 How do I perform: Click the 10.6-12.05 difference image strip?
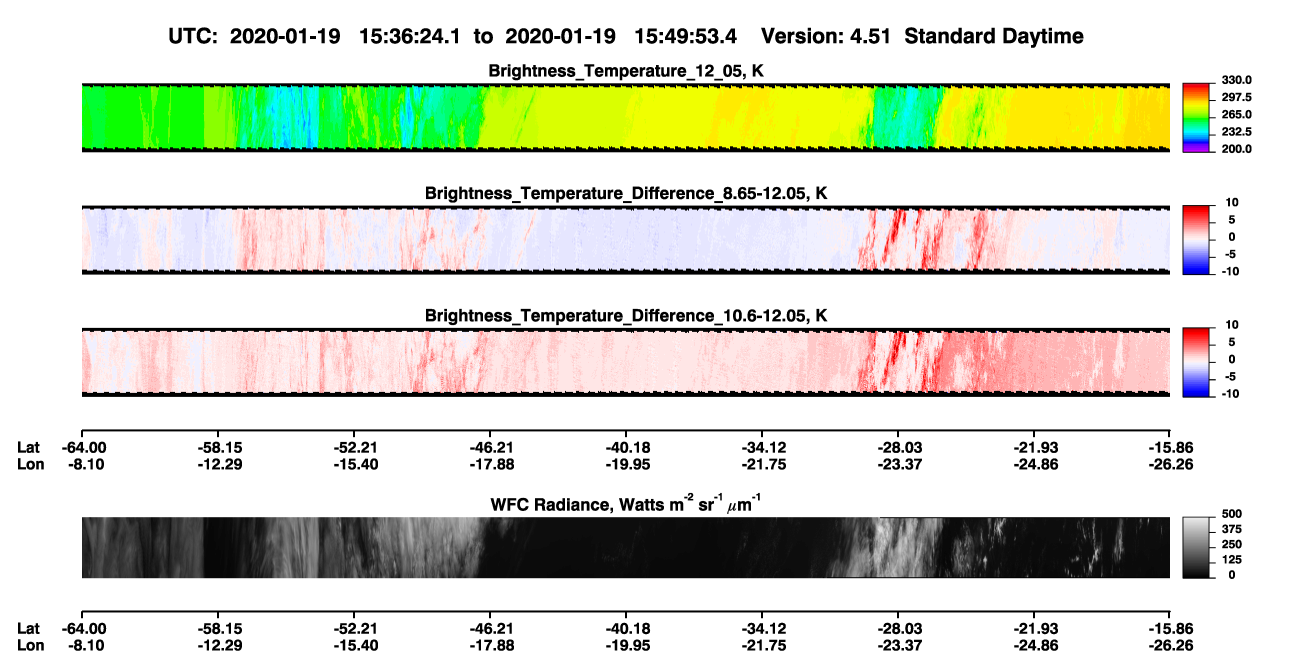(626, 362)
